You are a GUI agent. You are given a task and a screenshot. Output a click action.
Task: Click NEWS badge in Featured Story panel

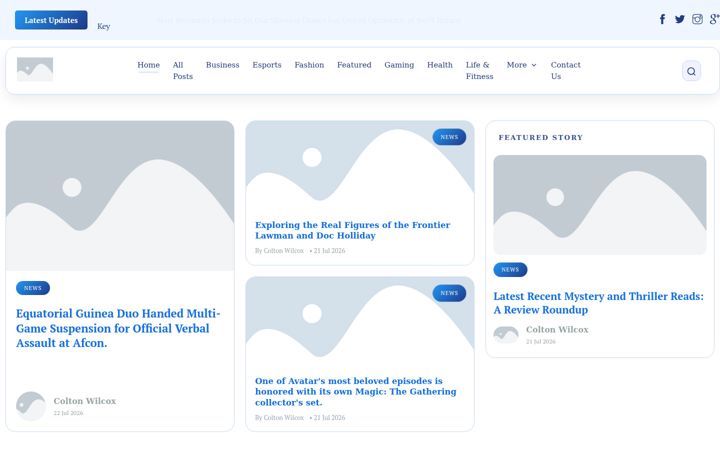pyautogui.click(x=510, y=270)
